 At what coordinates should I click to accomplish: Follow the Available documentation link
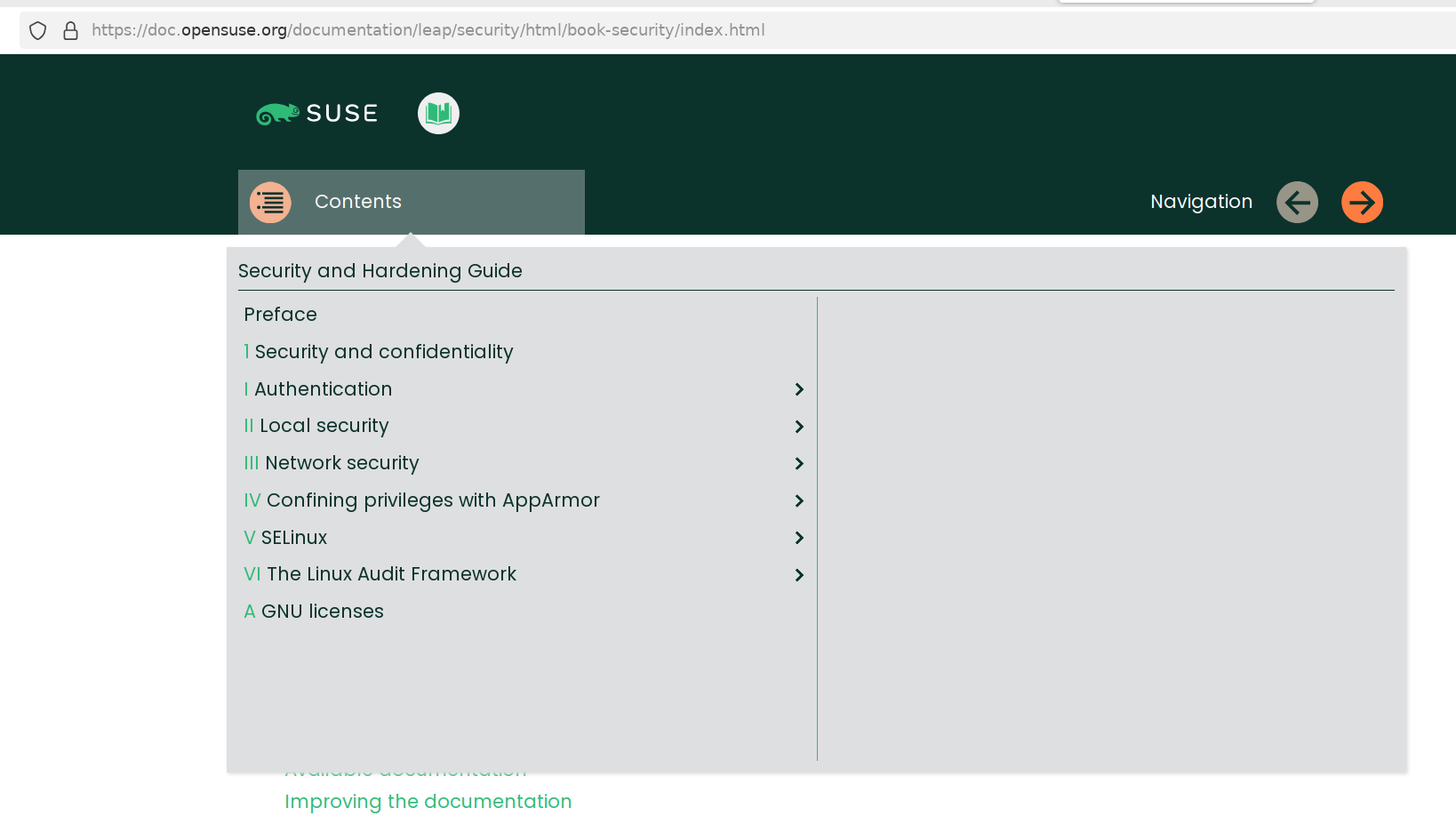pos(405,769)
